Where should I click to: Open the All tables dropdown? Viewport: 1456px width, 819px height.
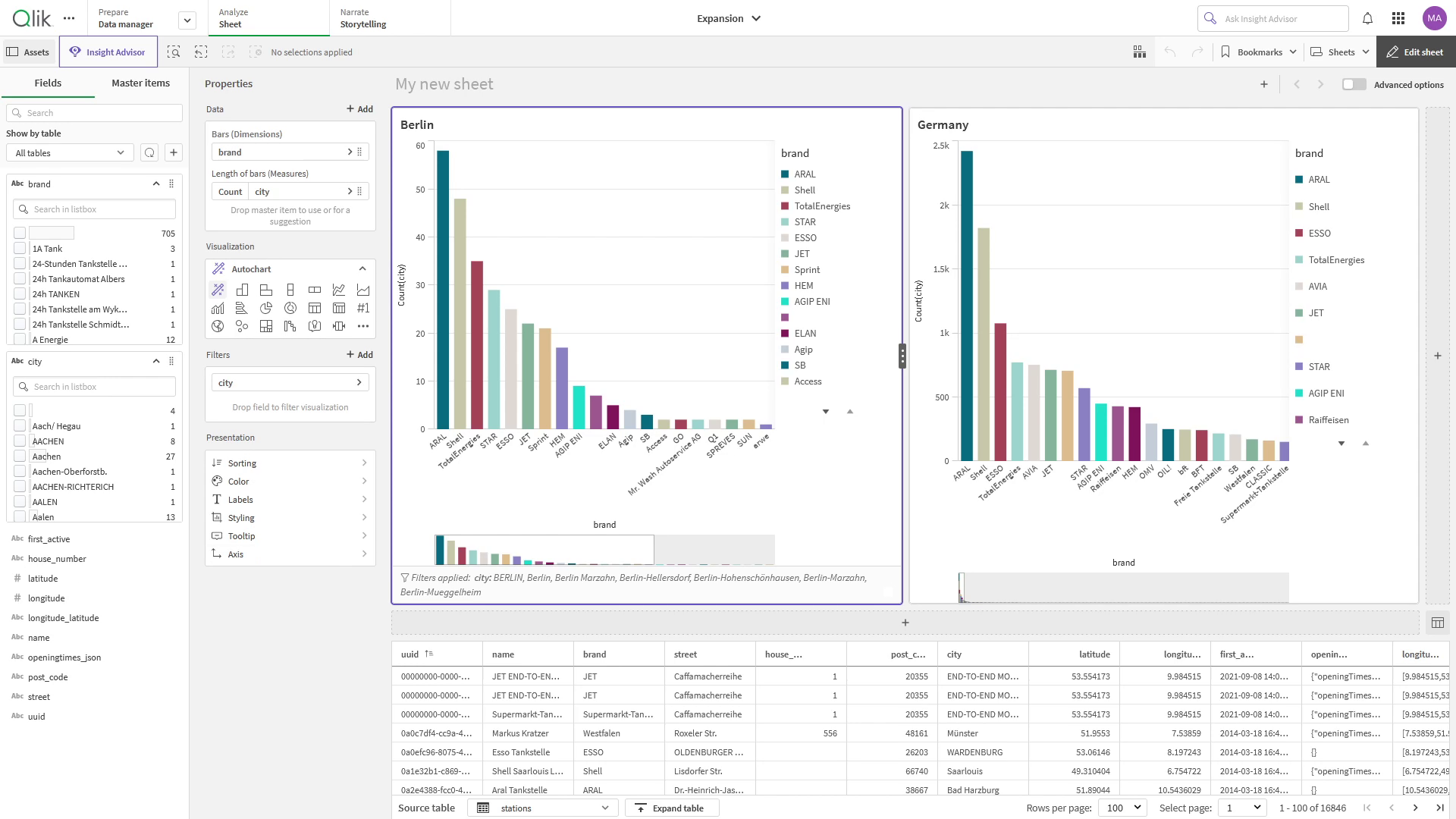tap(70, 152)
